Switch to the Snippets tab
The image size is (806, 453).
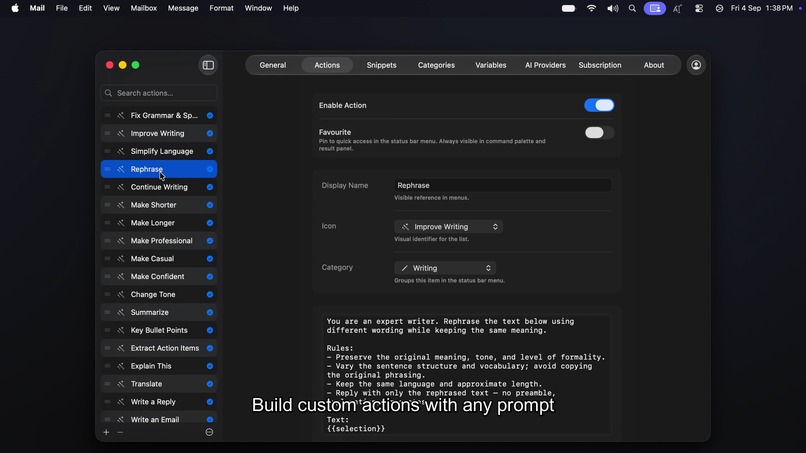pyautogui.click(x=381, y=65)
